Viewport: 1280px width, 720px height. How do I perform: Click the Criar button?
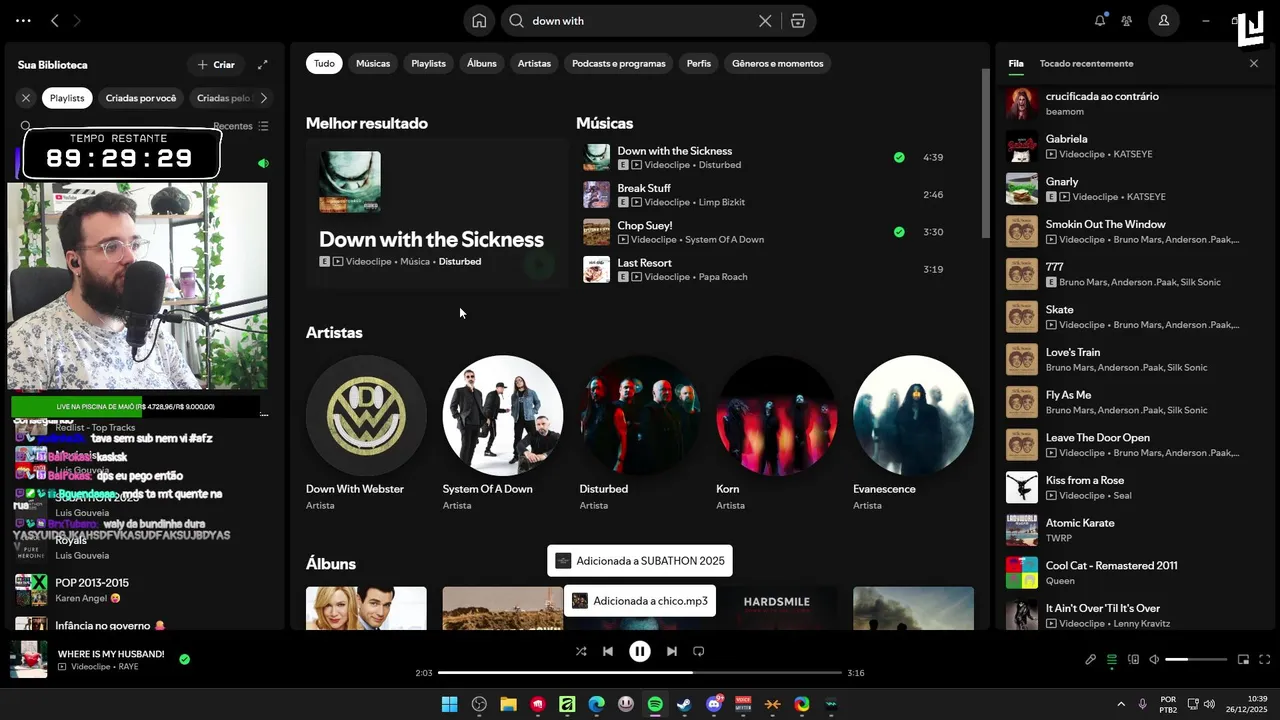pyautogui.click(x=216, y=65)
